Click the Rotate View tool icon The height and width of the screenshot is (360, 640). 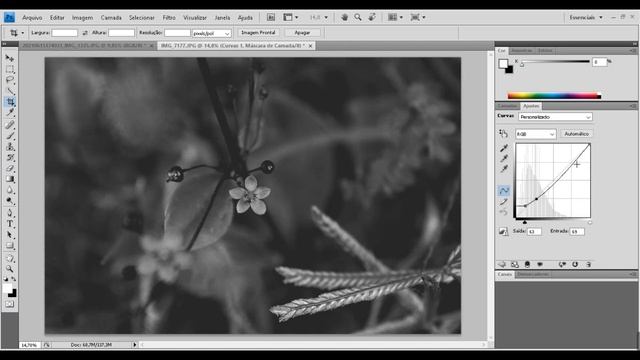[x=372, y=18]
